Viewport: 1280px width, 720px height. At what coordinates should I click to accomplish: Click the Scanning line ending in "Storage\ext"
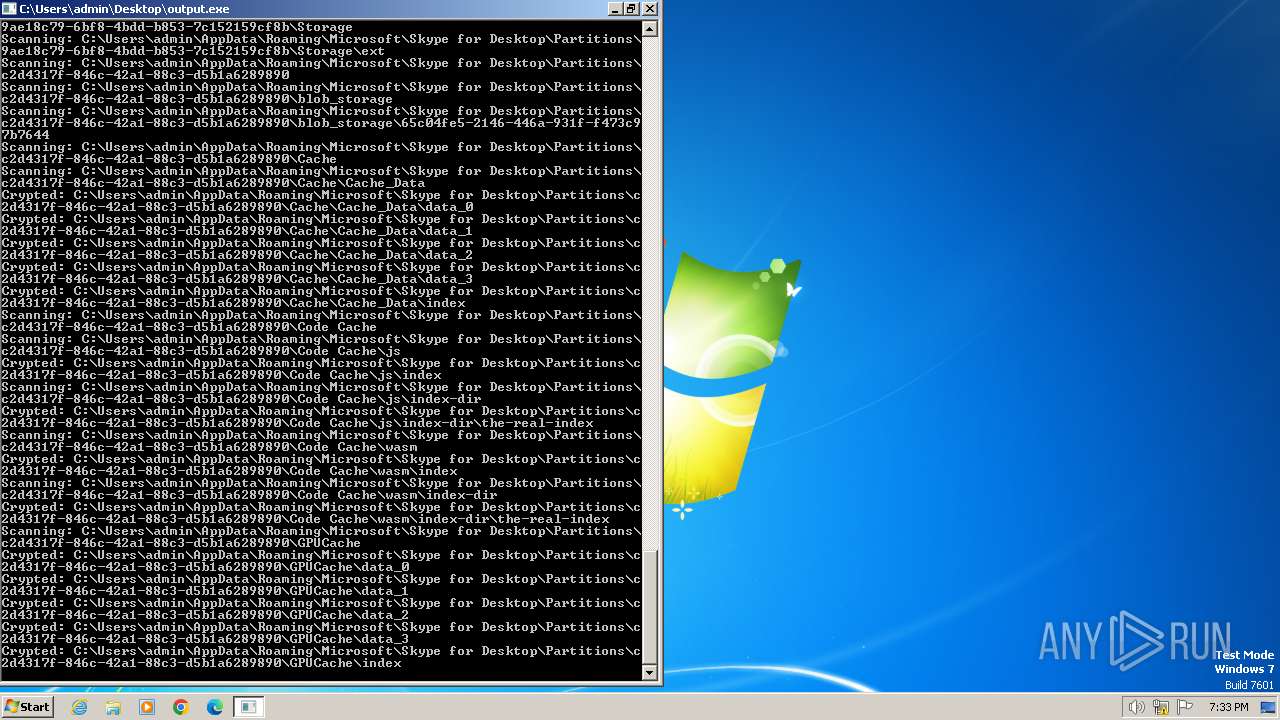pos(321,45)
